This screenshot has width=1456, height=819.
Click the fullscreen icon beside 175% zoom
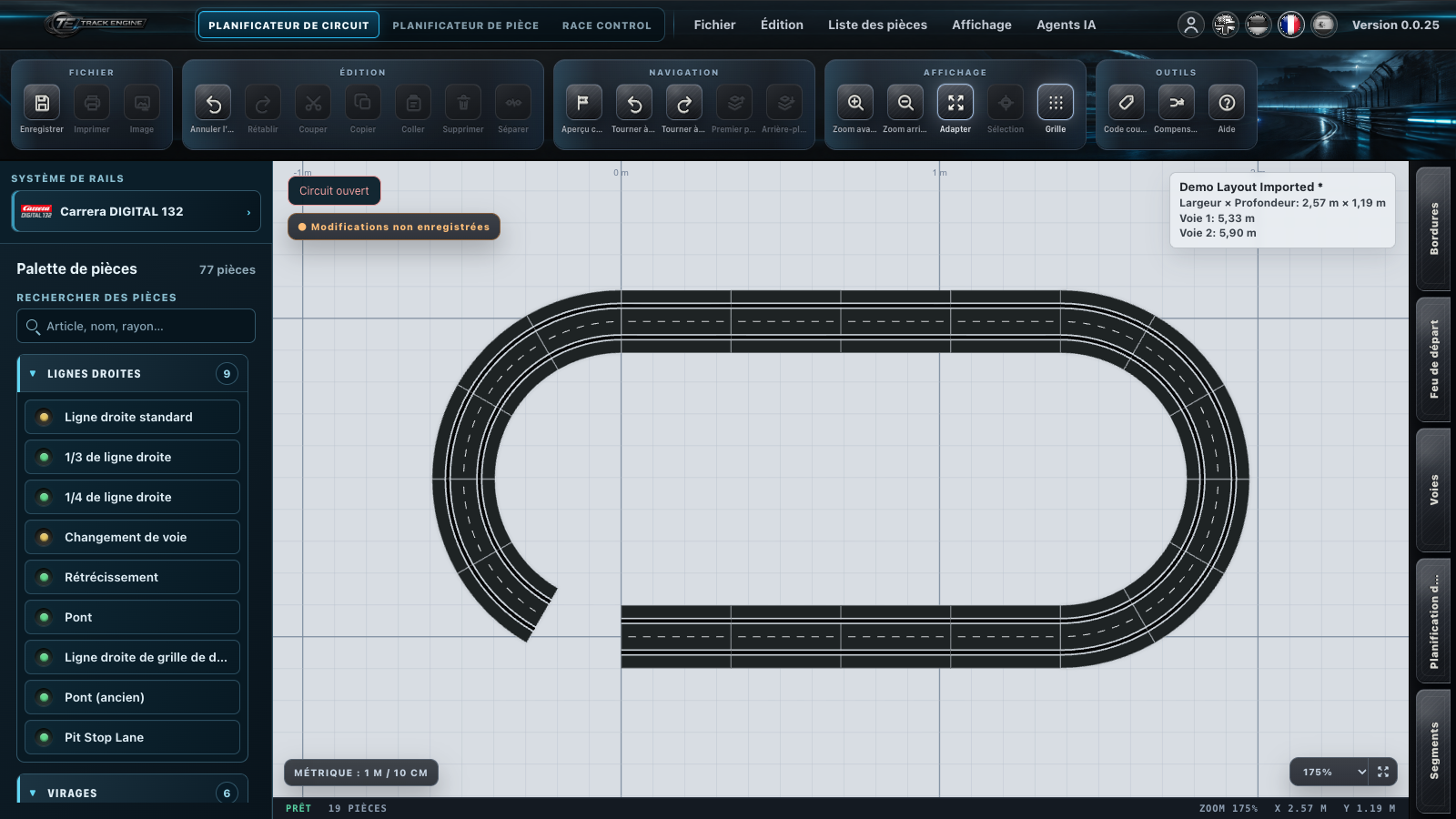click(1383, 772)
